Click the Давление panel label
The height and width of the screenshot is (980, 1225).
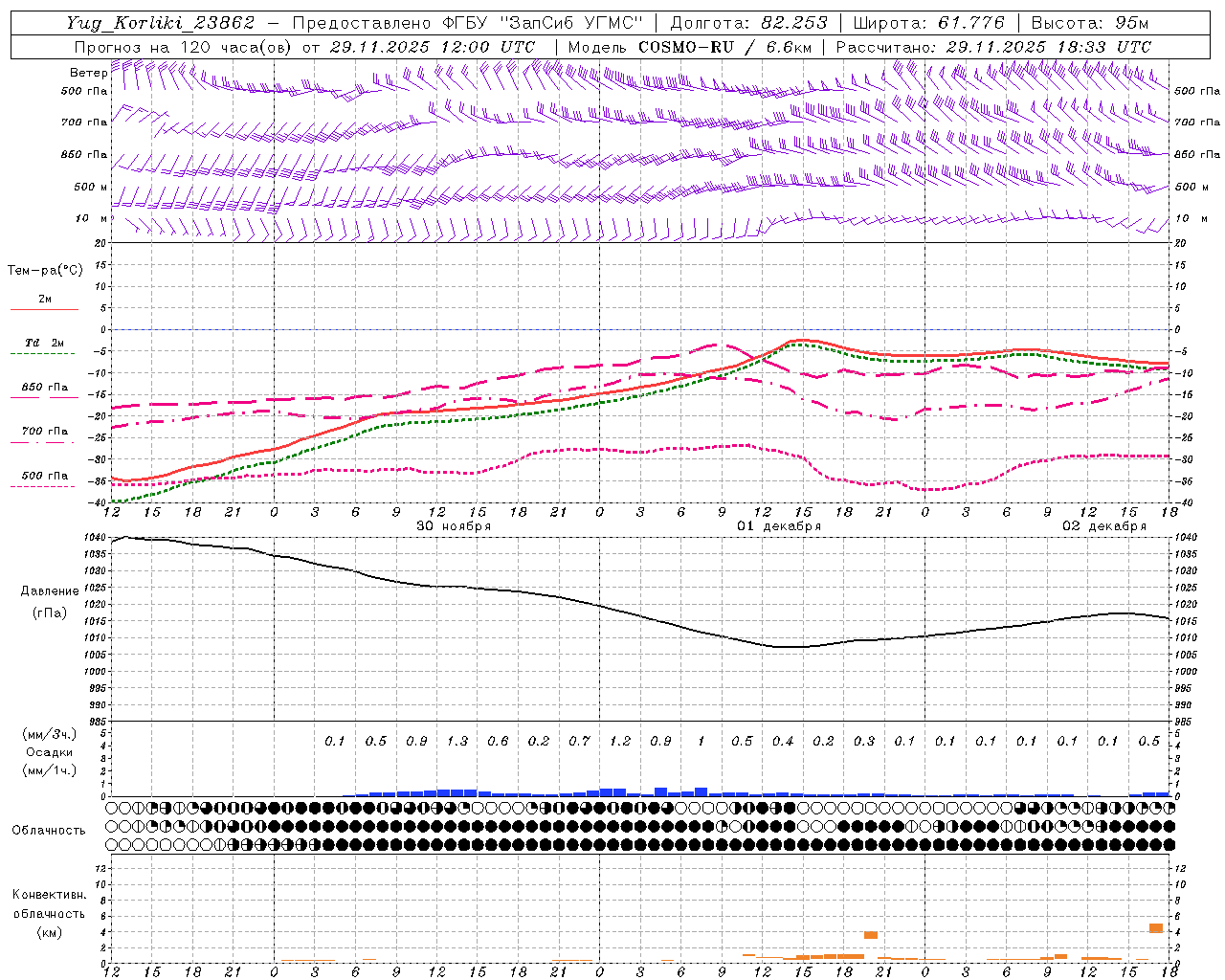point(50,591)
